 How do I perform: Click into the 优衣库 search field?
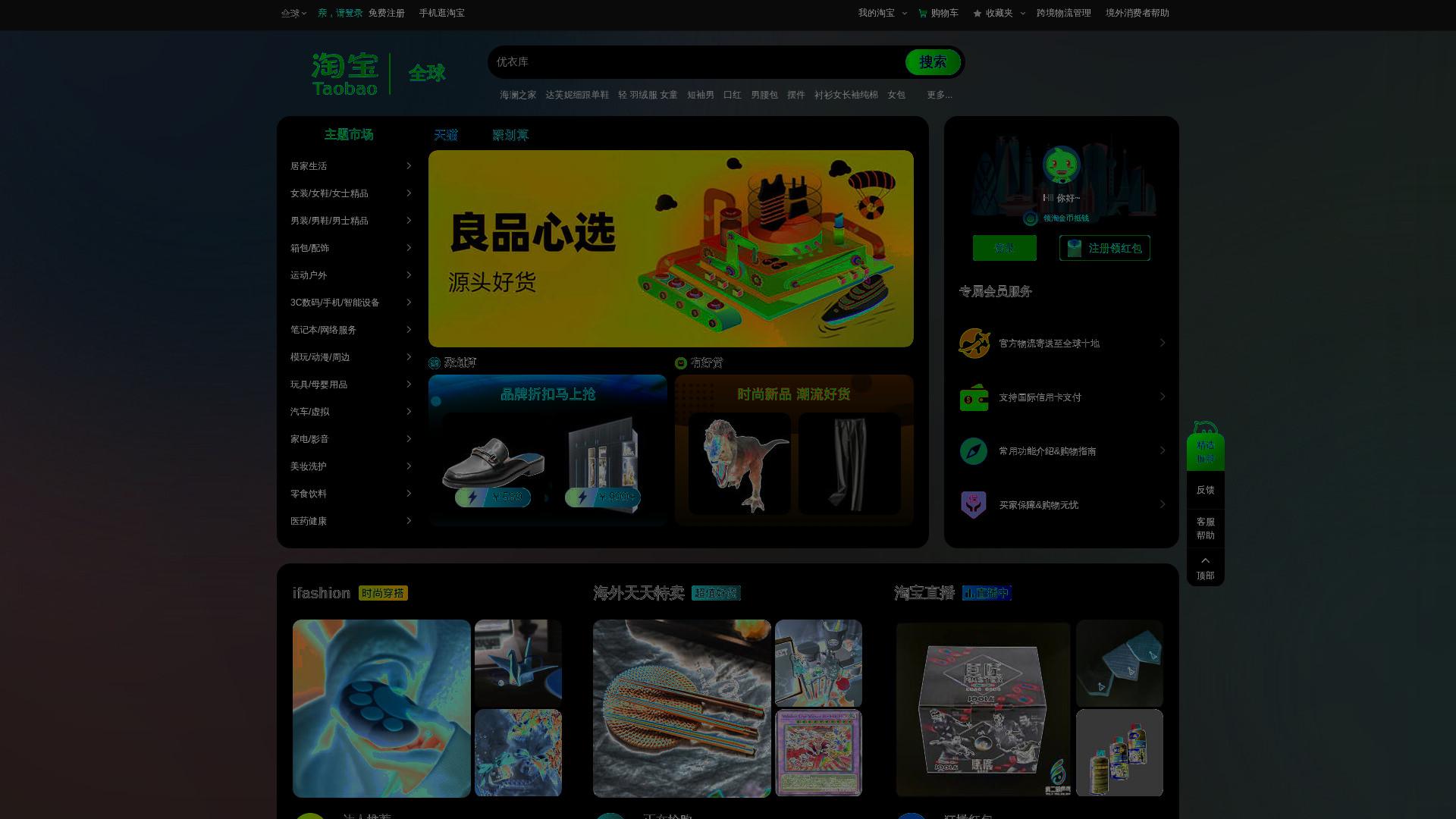698,62
